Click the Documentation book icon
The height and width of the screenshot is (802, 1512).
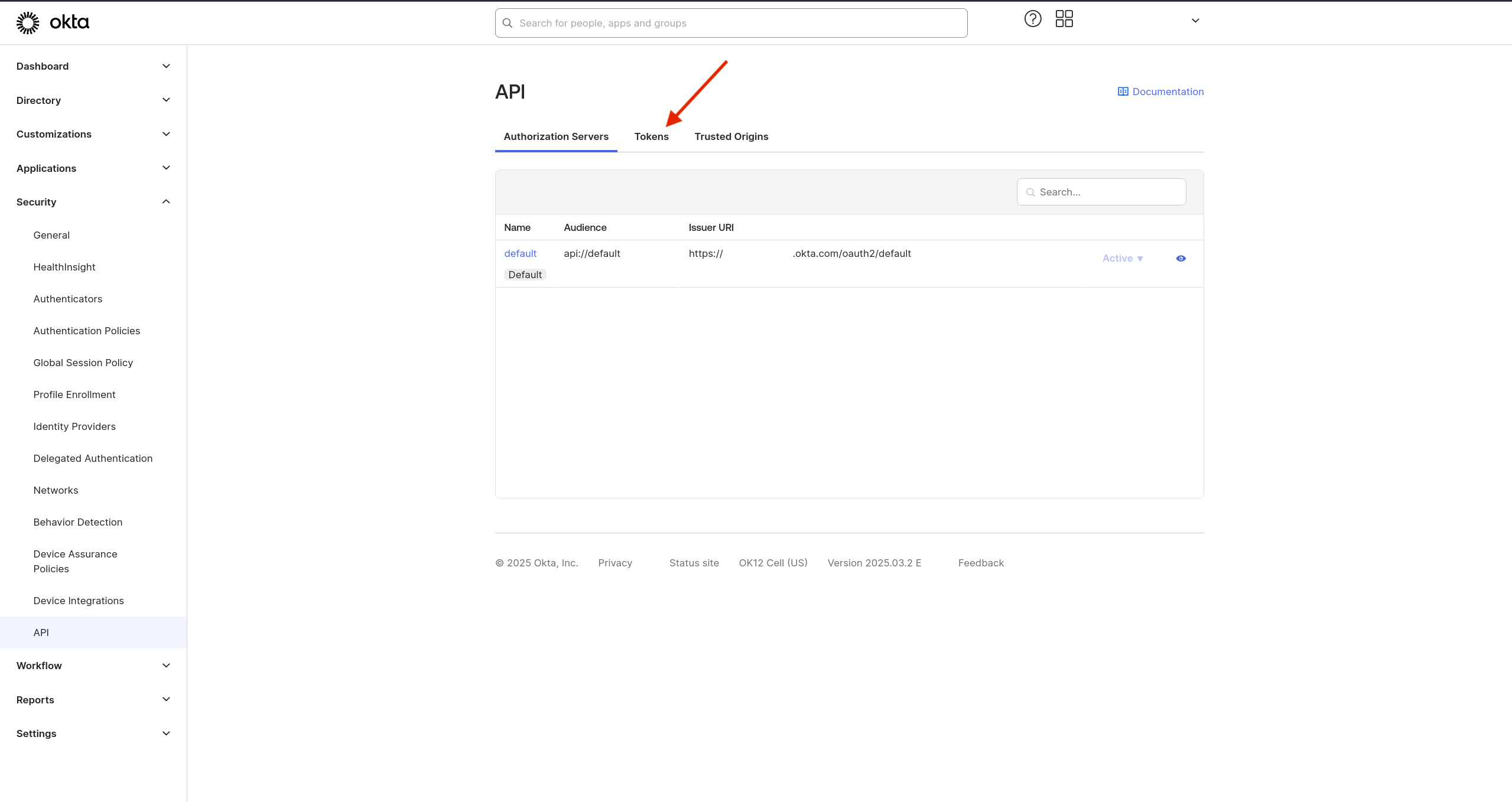click(x=1123, y=92)
